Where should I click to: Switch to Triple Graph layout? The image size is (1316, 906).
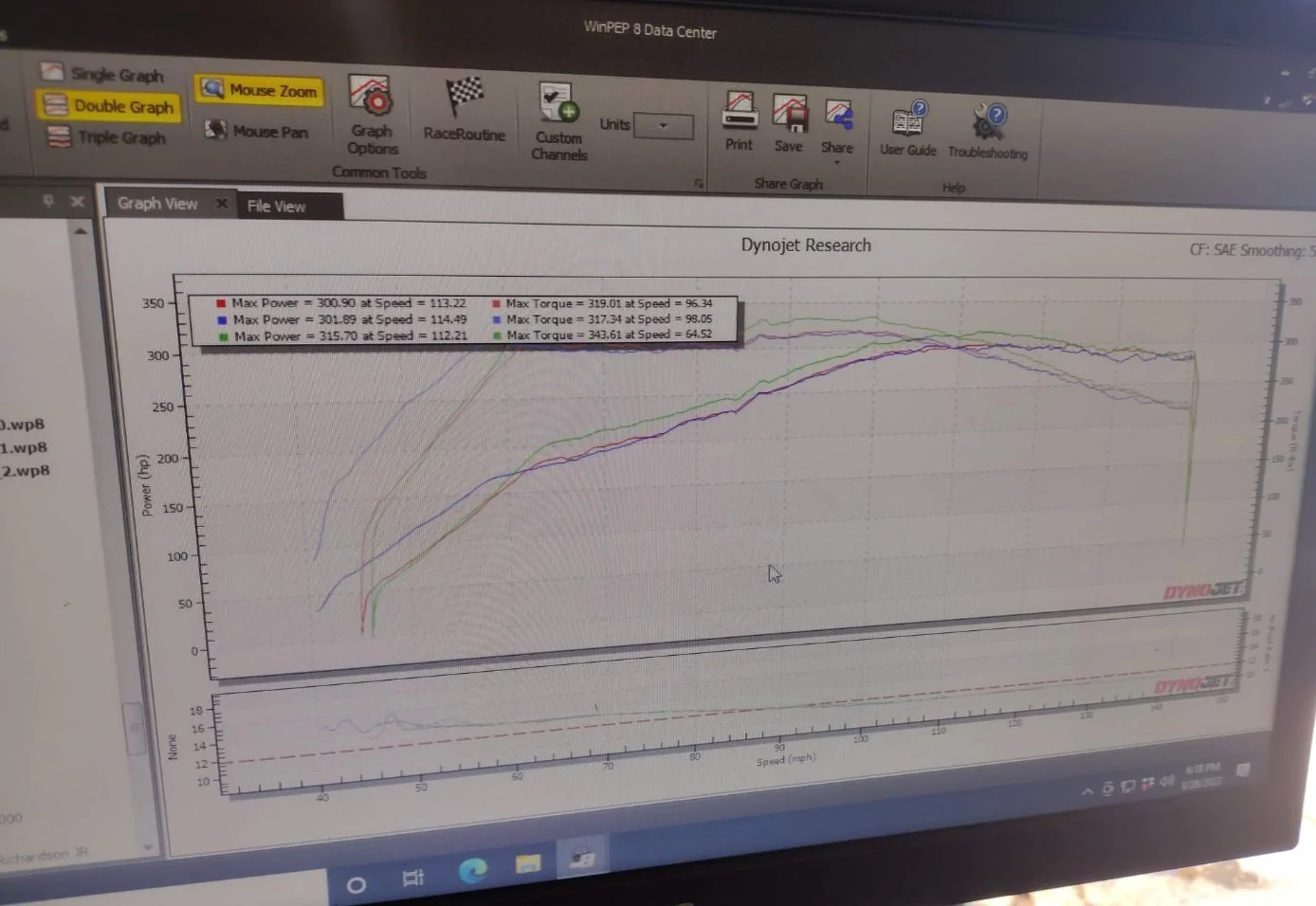[107, 137]
